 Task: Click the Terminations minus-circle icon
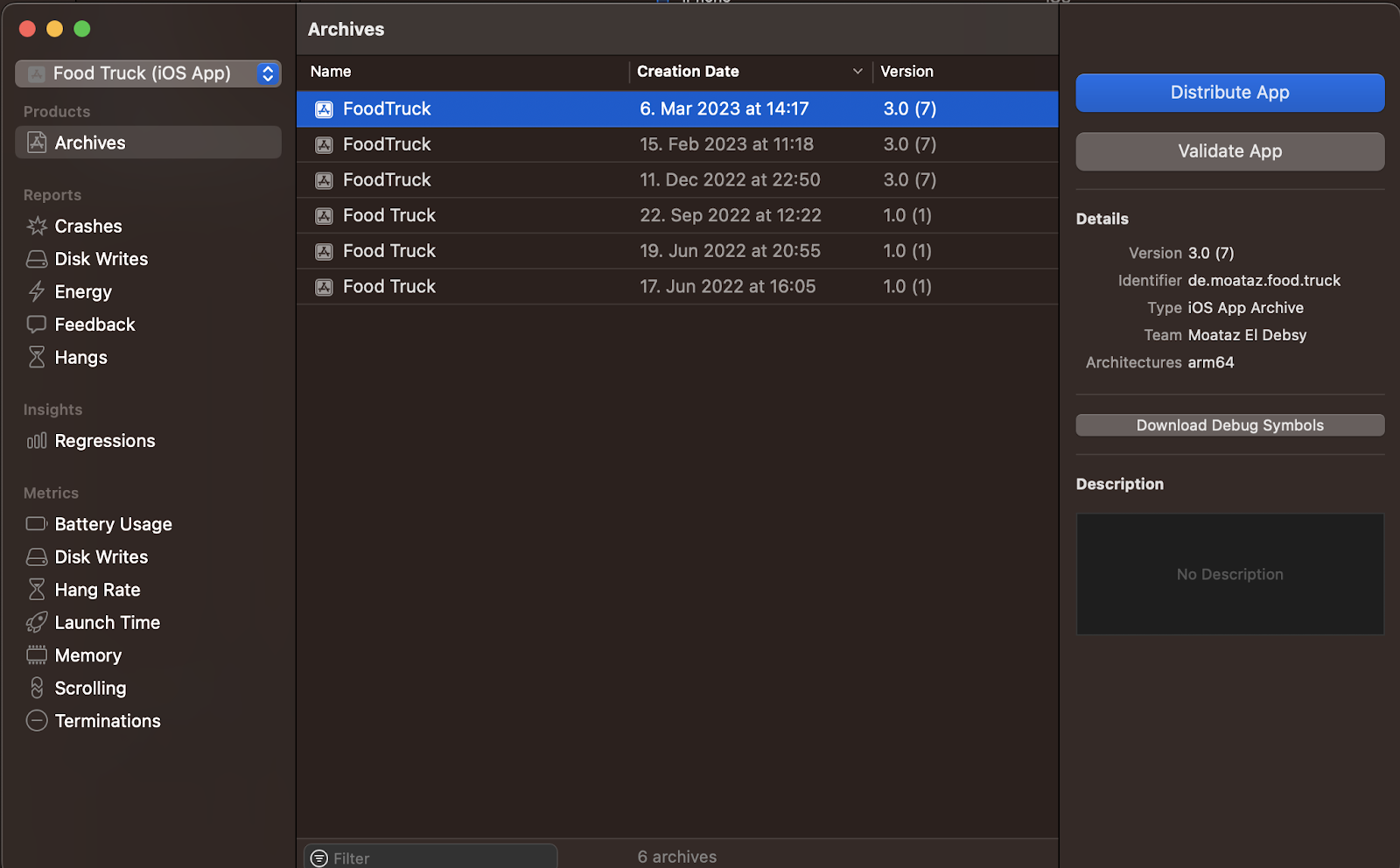pyautogui.click(x=37, y=721)
